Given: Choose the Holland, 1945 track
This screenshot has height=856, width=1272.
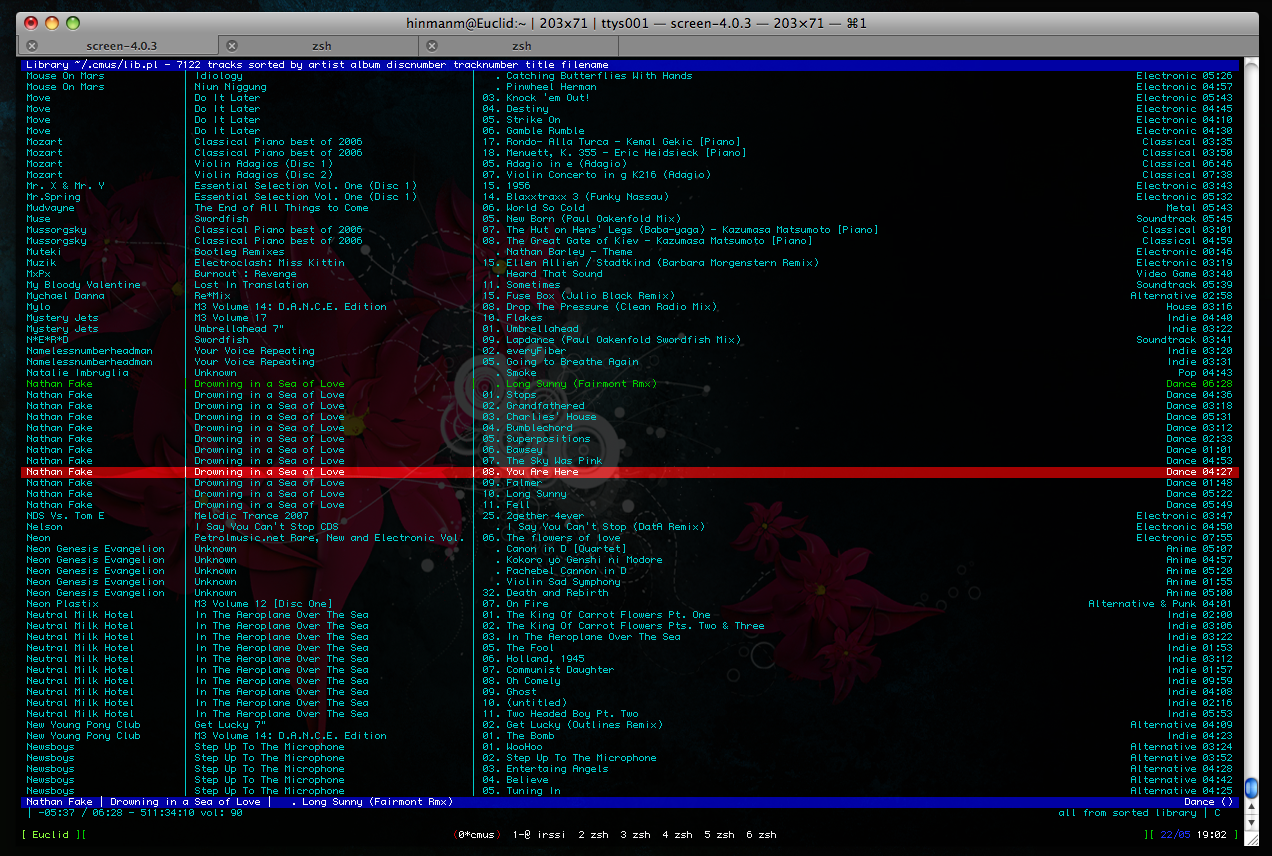Looking at the screenshot, I should [x=545, y=659].
